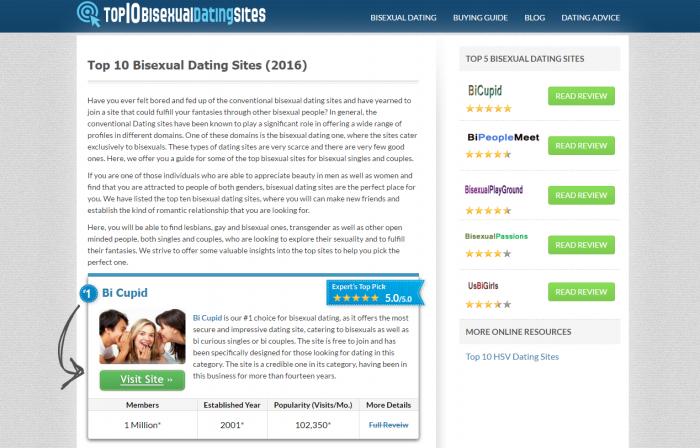Open the Full Review link
Viewport: 700px width, 448px height.
(x=388, y=425)
